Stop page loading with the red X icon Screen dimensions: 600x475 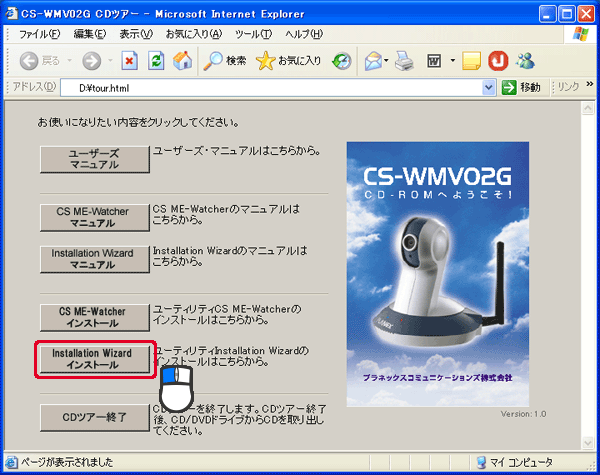point(129,60)
